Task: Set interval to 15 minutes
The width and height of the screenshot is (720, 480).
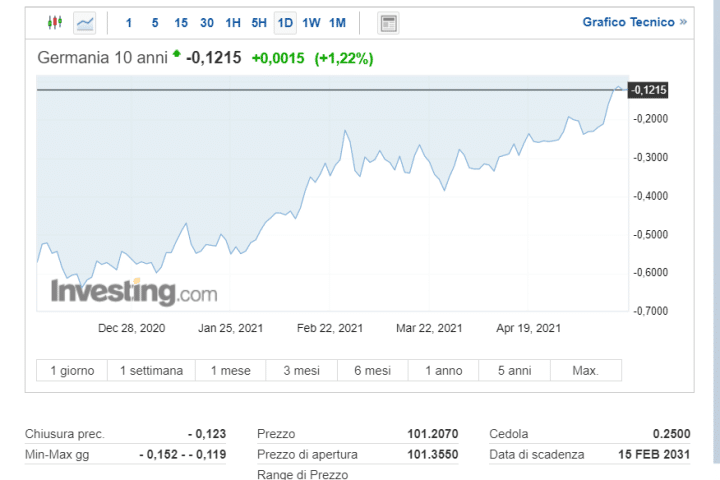Action: pos(180,22)
